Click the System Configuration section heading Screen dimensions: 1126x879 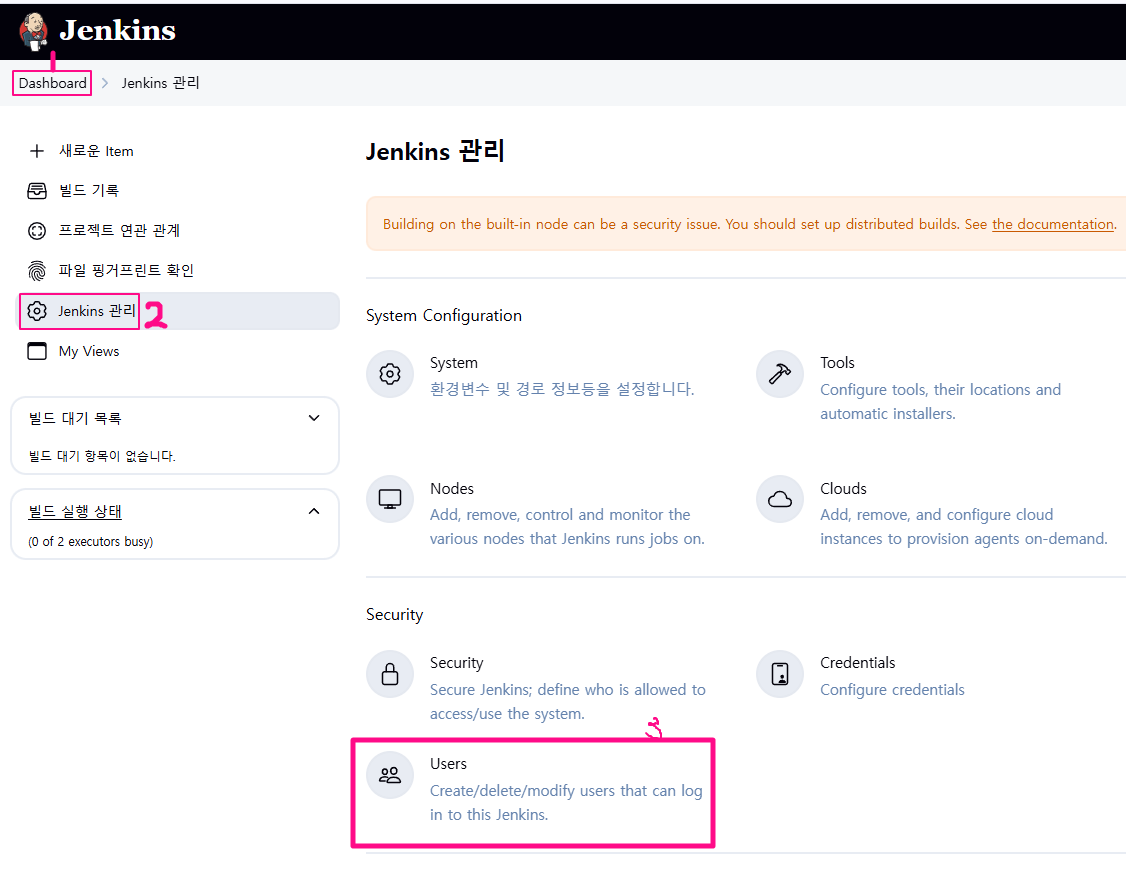click(x=444, y=315)
